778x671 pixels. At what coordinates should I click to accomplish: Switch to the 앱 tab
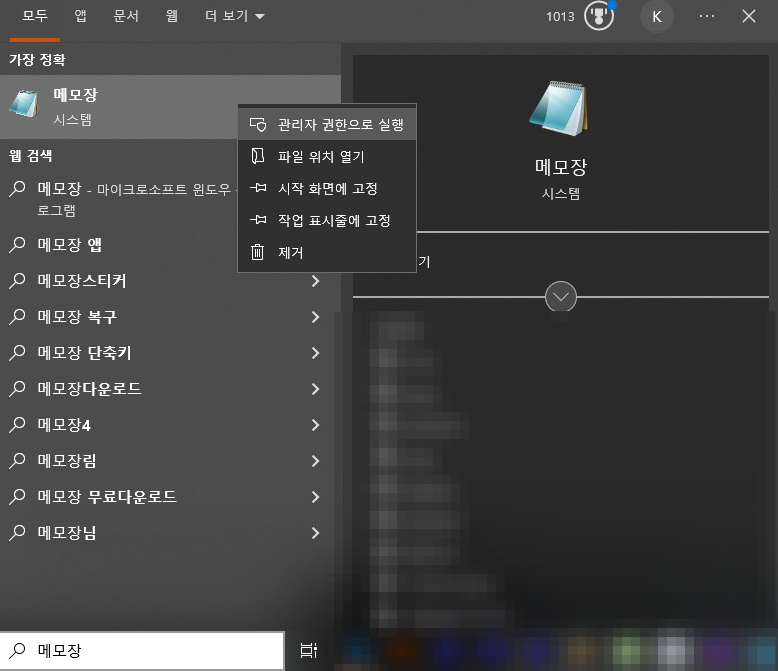[80, 16]
